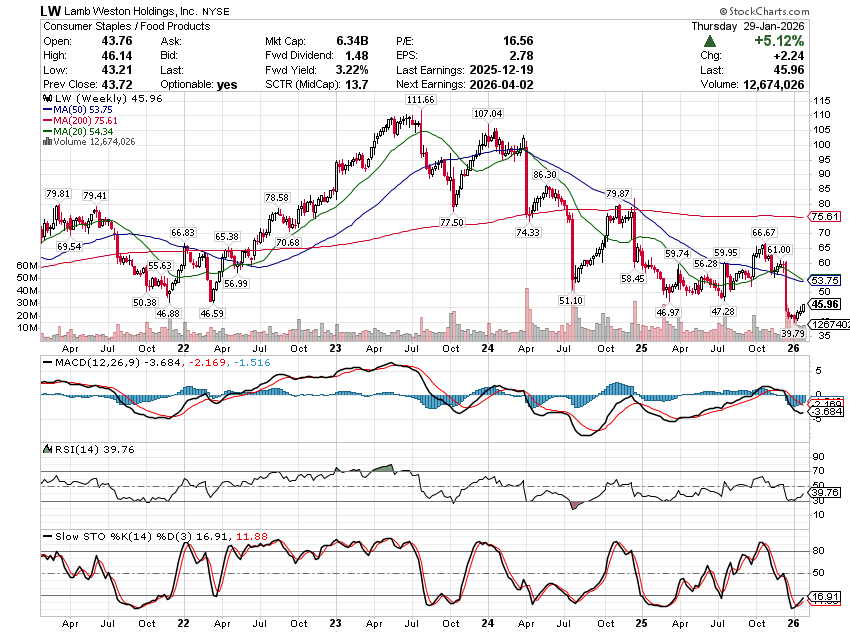Click the 53.75 MA(50) axis tag
The width and height of the screenshot is (850, 633).
(x=824, y=281)
